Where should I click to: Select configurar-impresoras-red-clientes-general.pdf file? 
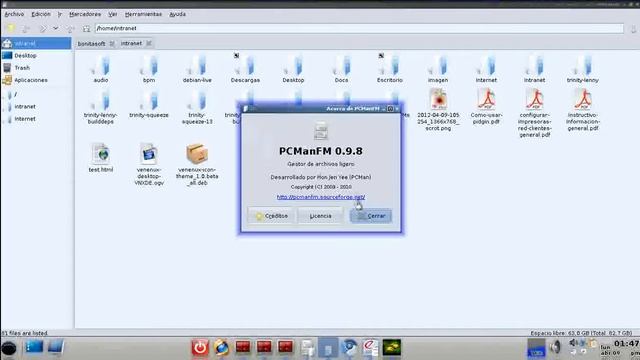pyautogui.click(x=534, y=113)
